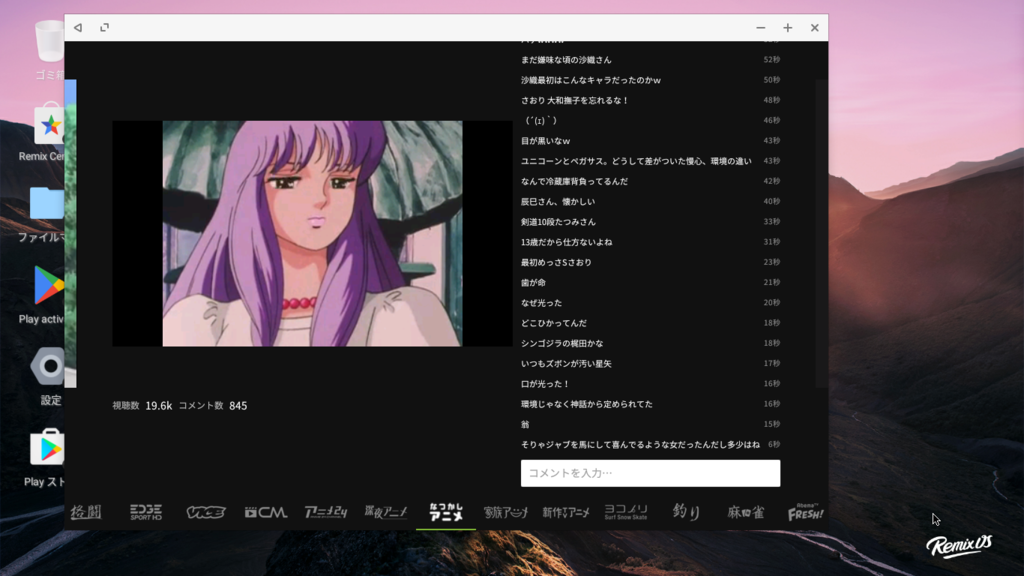Switch to the 釣り channel
This screenshot has width=1024, height=576.
686,513
